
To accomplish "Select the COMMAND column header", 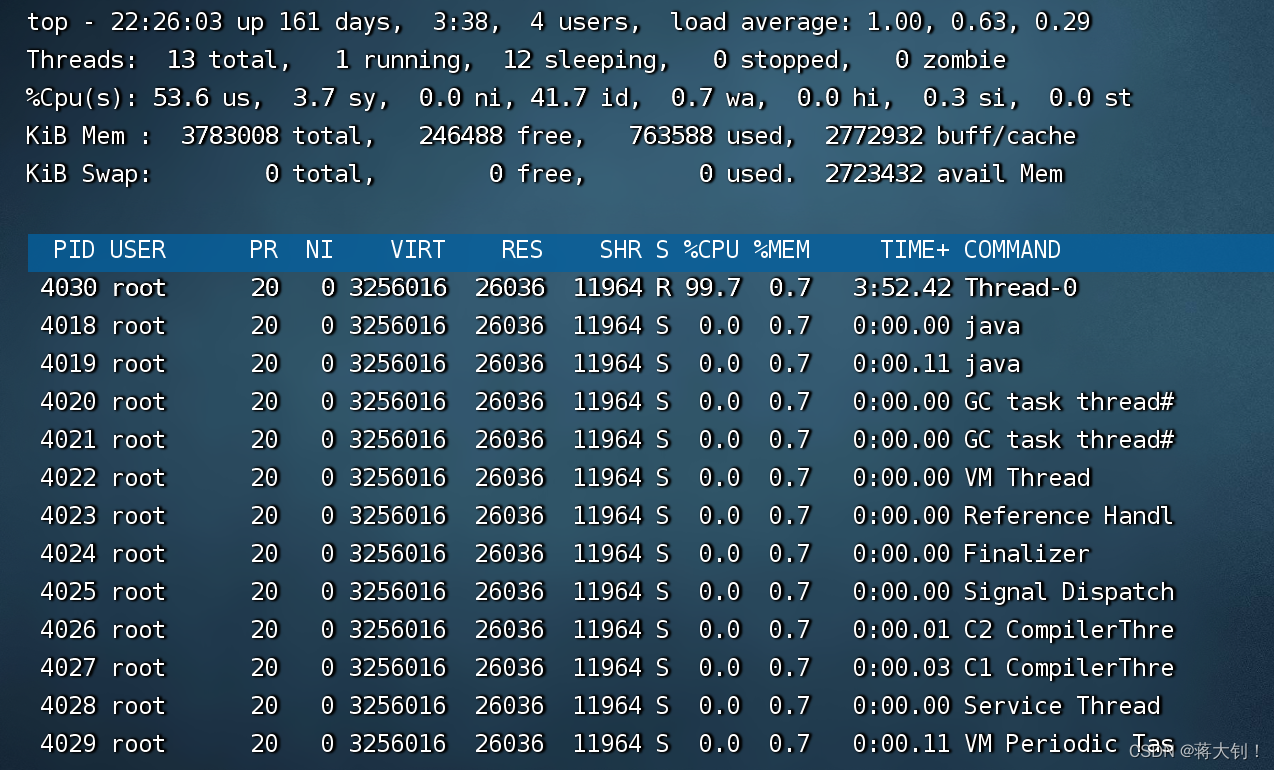I will [1012, 250].
